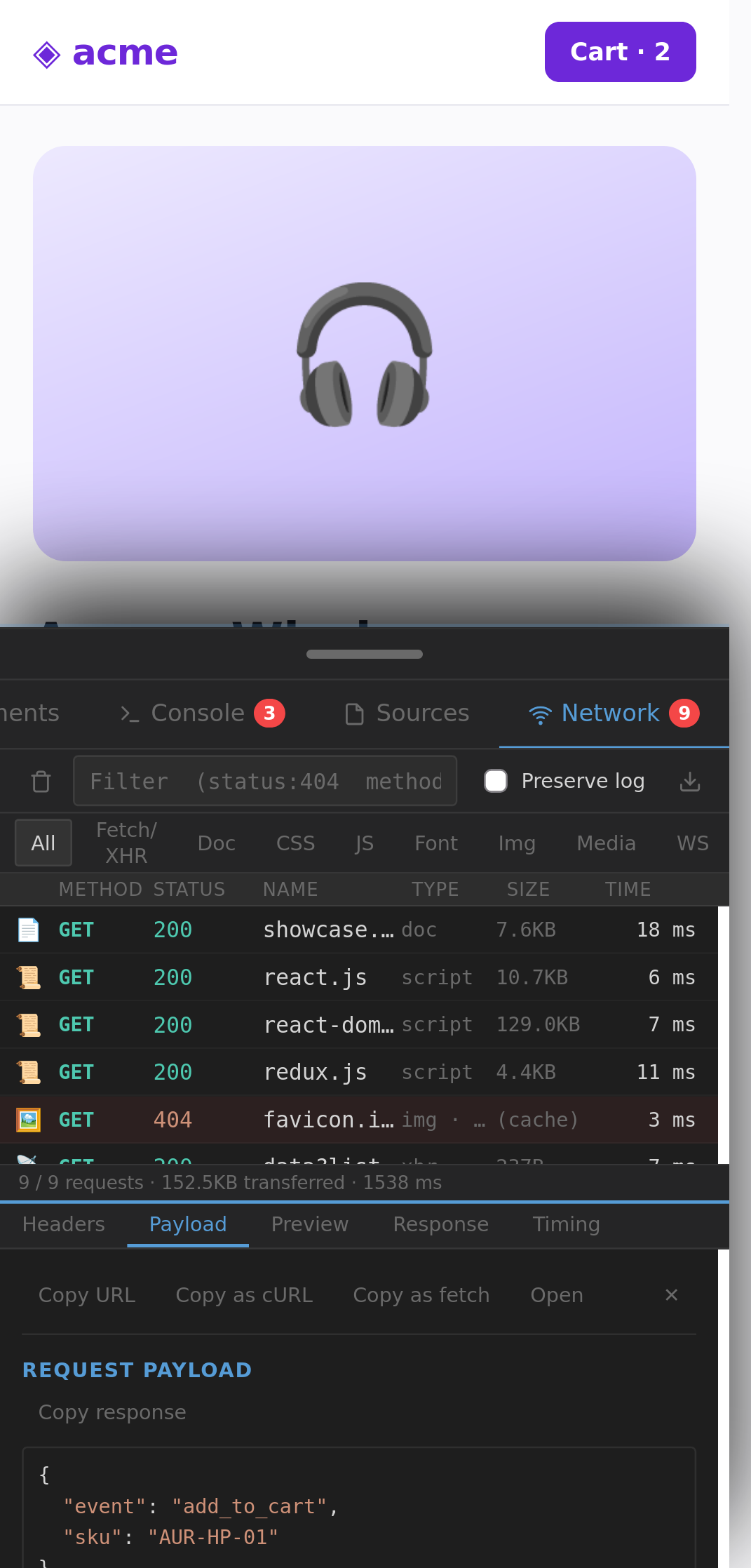Filter by CSS requests
751x1568 pixels.
click(x=295, y=843)
